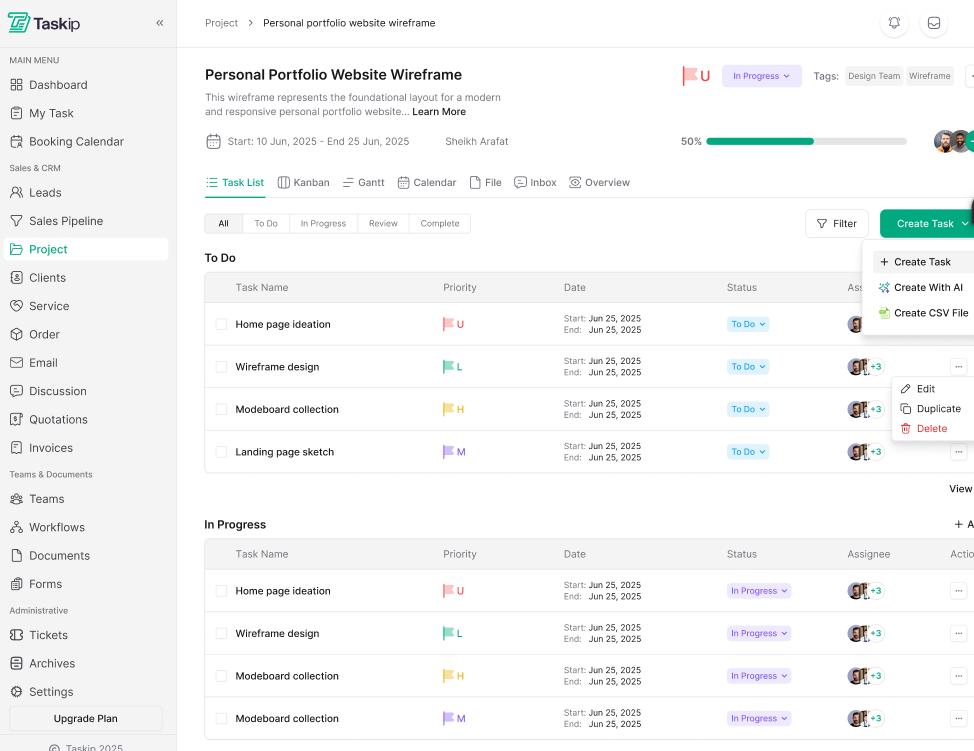This screenshot has height=751, width=974.
Task: Click the red urgent flag beside project title
Action: pyautogui.click(x=690, y=76)
